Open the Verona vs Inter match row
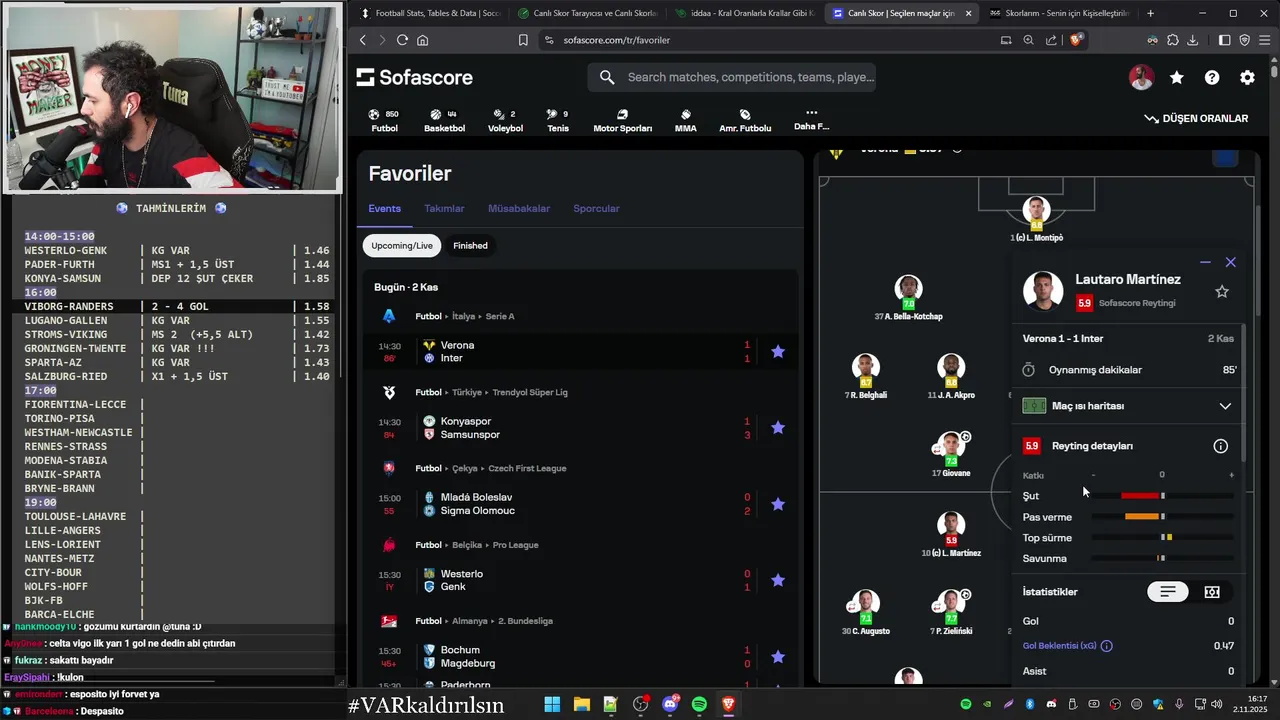The image size is (1280, 720). coord(581,352)
